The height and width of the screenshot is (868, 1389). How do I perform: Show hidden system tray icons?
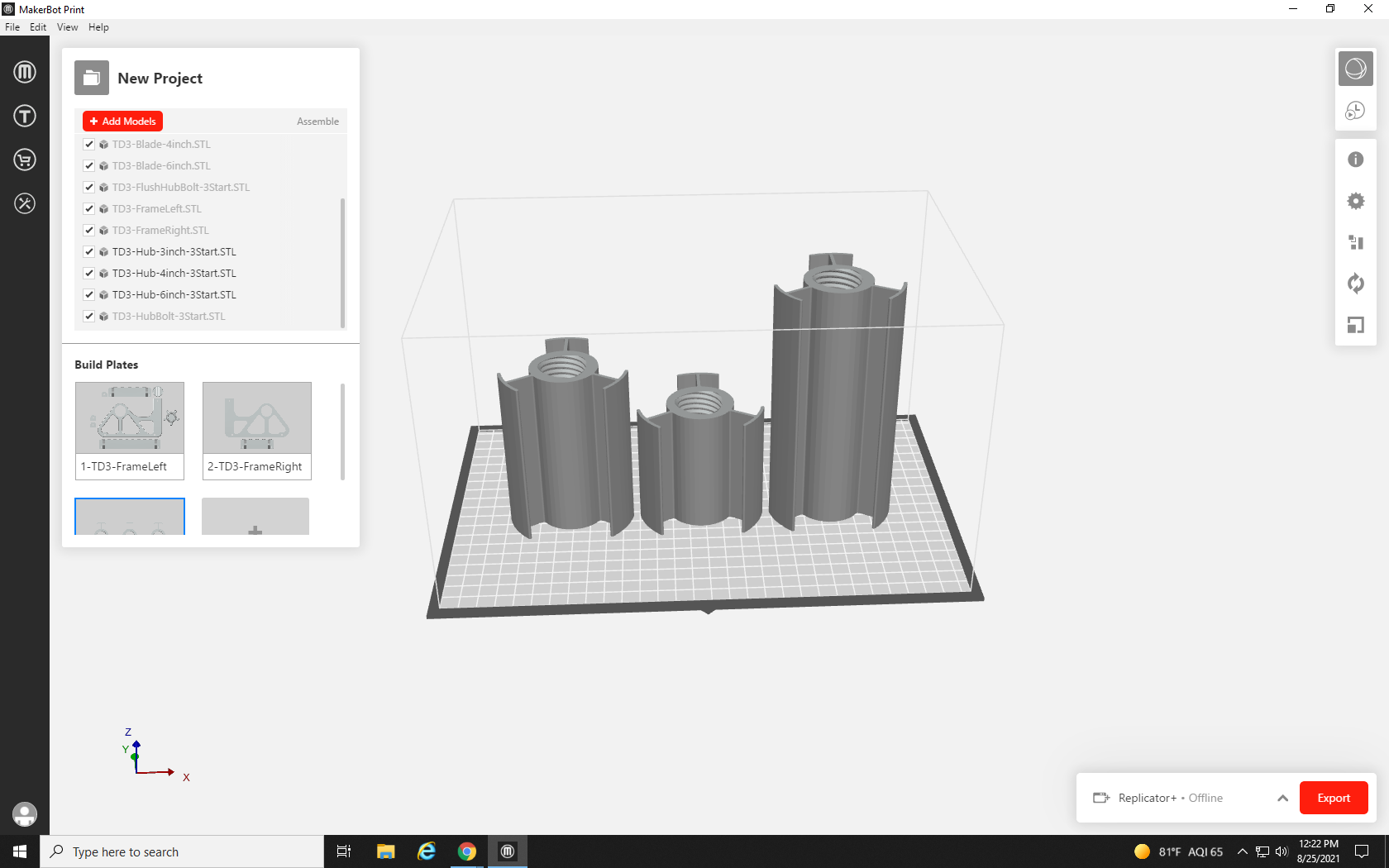click(1242, 851)
